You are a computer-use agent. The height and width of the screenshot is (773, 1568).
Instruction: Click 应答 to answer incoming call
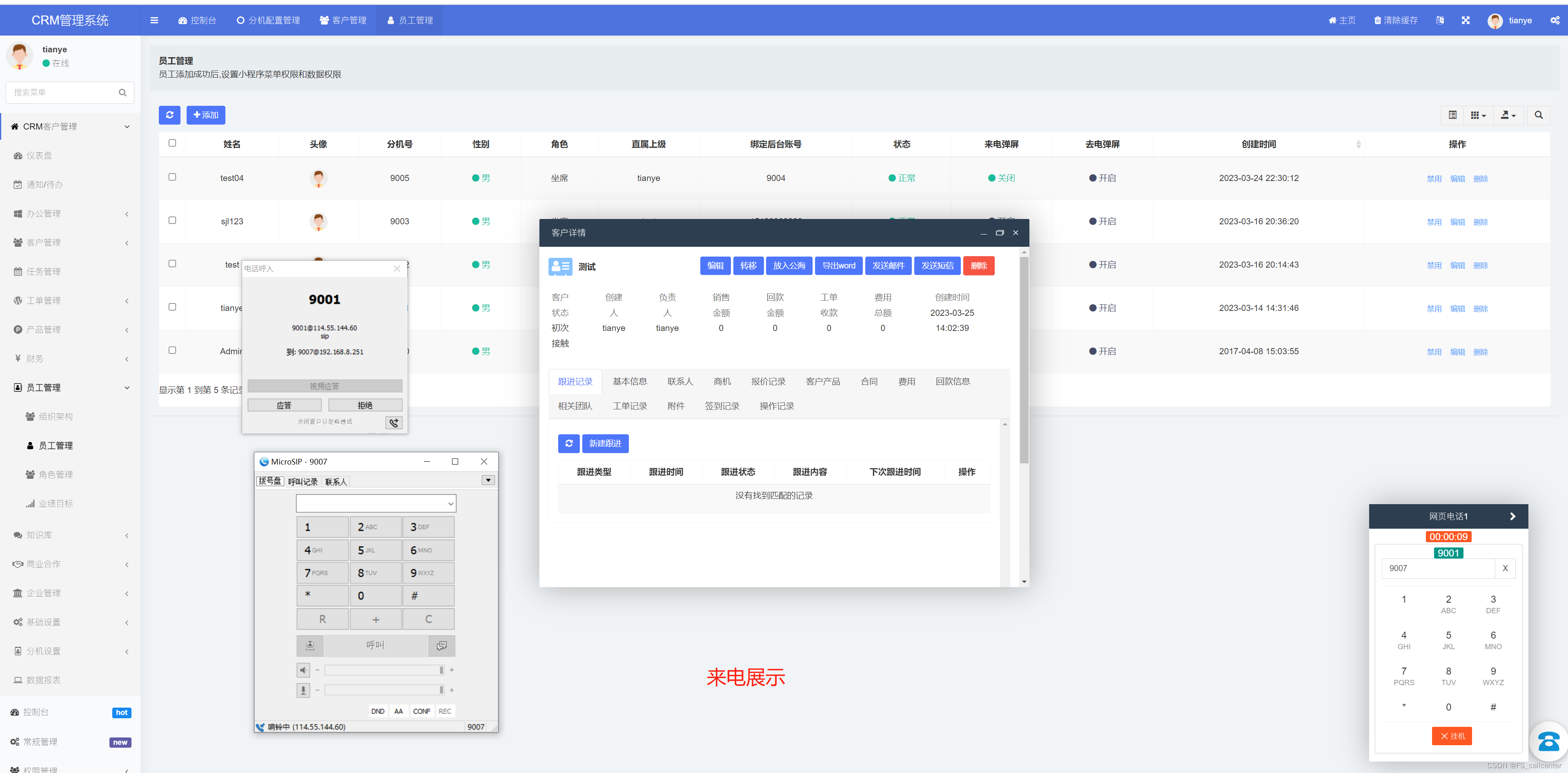click(x=284, y=405)
